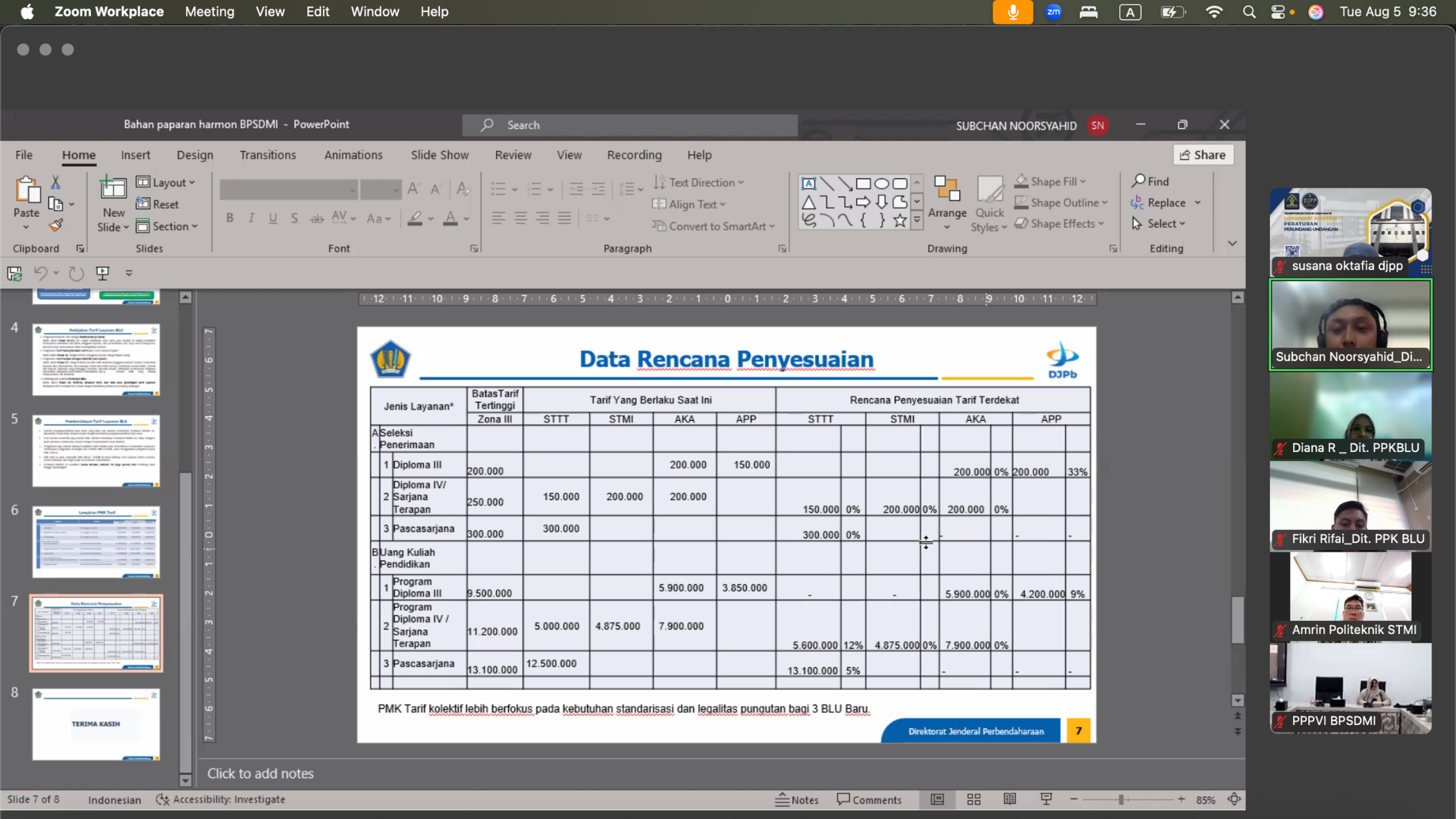Open Shape Fill dropdown
Screen dimensions: 1456x819
pos(1050,182)
